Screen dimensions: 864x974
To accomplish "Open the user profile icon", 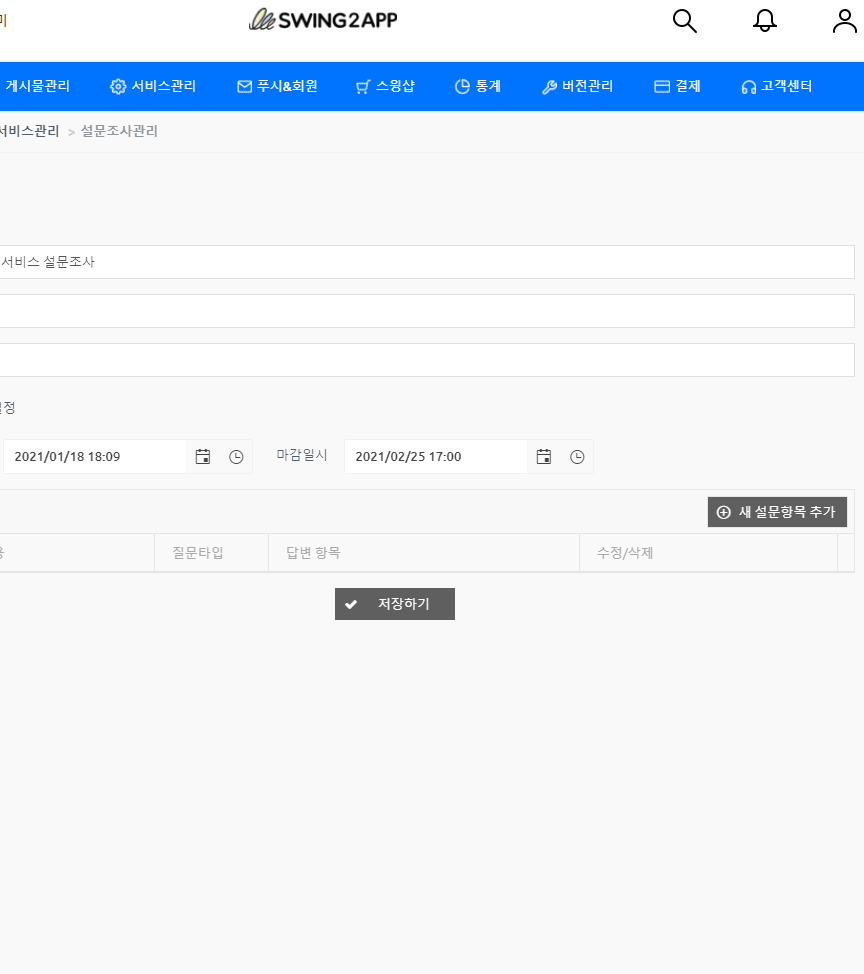I will 845,21.
